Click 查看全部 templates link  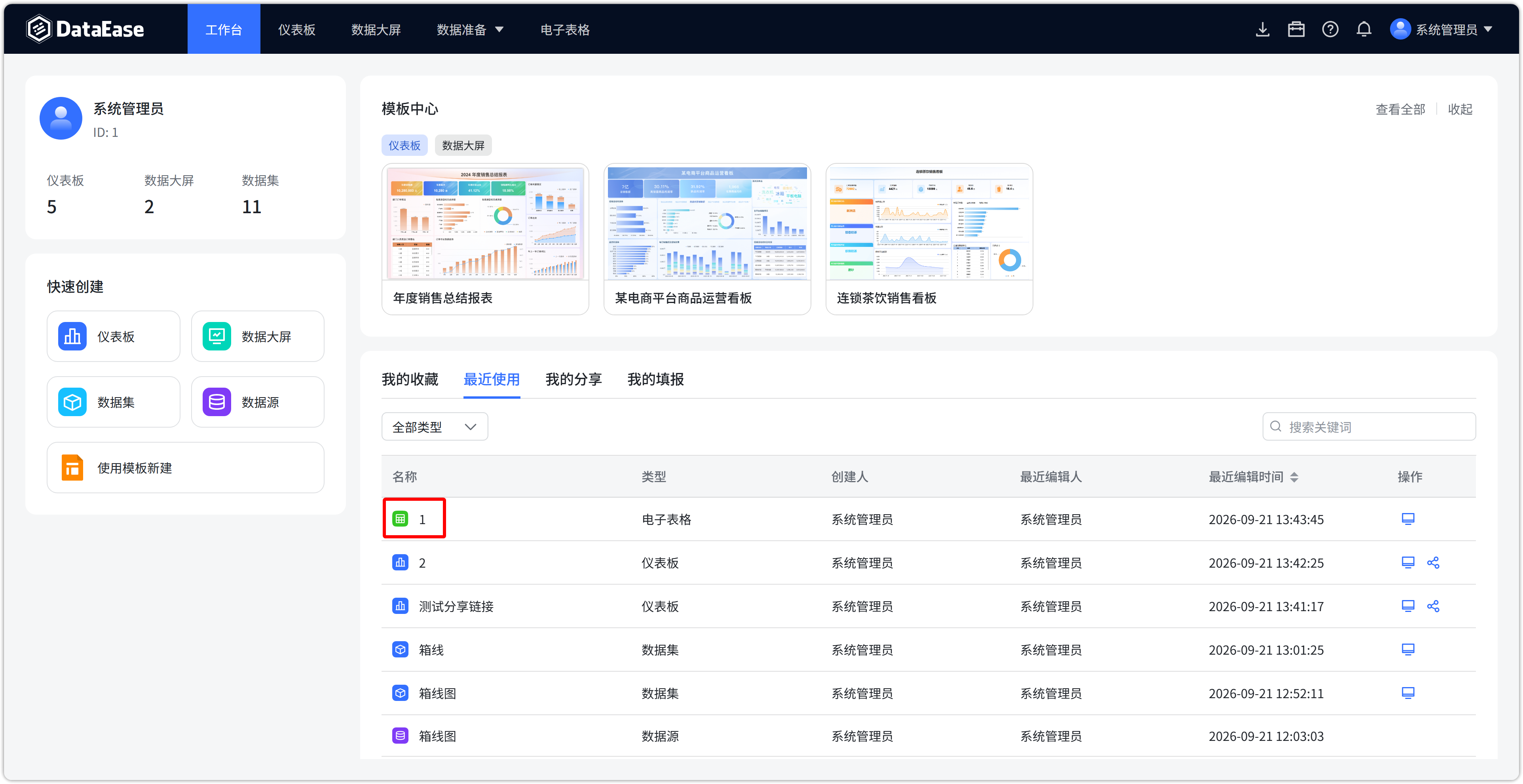click(x=1400, y=109)
